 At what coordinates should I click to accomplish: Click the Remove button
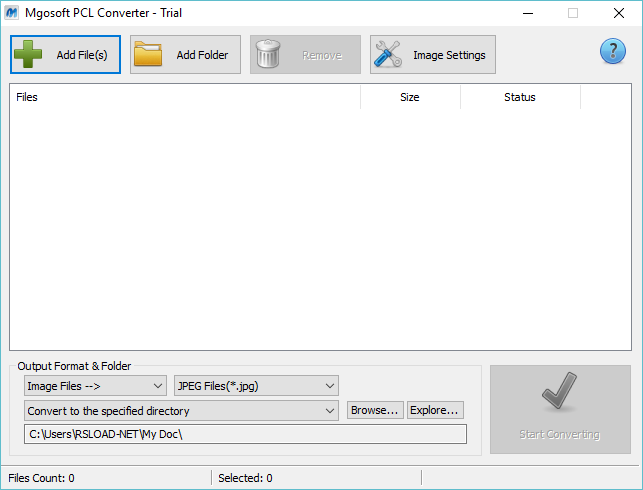[306, 55]
